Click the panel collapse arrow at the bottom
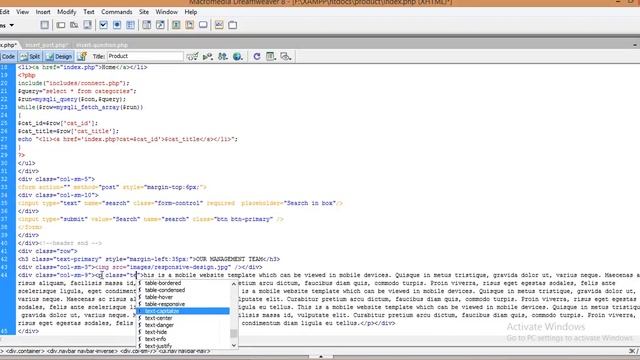Viewport: 640px width, 360px height. (x=320, y=356)
